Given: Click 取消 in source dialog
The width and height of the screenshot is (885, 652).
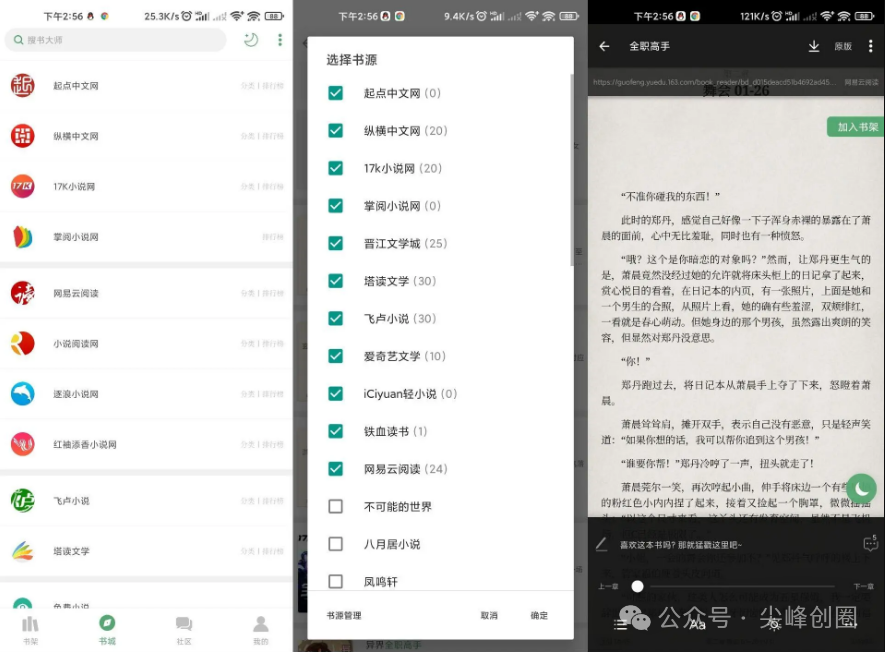Looking at the screenshot, I should 489,615.
